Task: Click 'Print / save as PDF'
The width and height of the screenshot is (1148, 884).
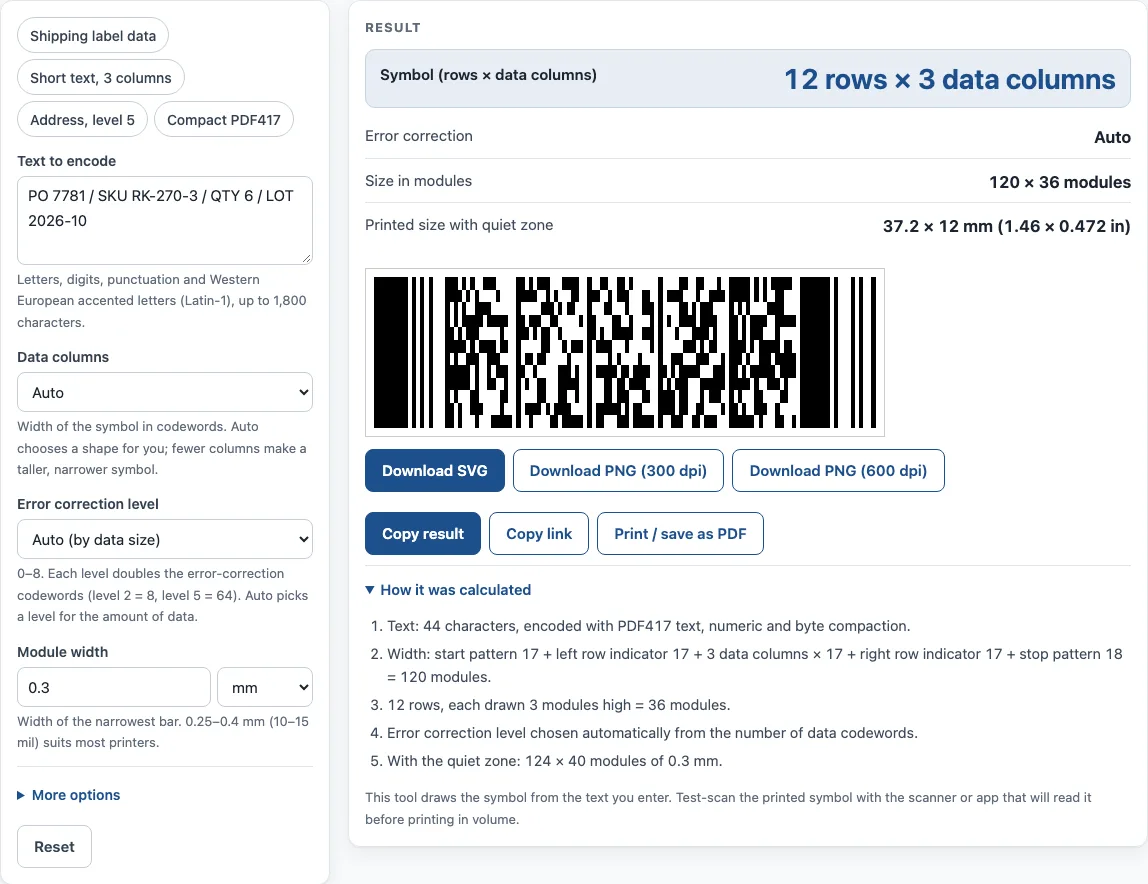Action: 680,534
